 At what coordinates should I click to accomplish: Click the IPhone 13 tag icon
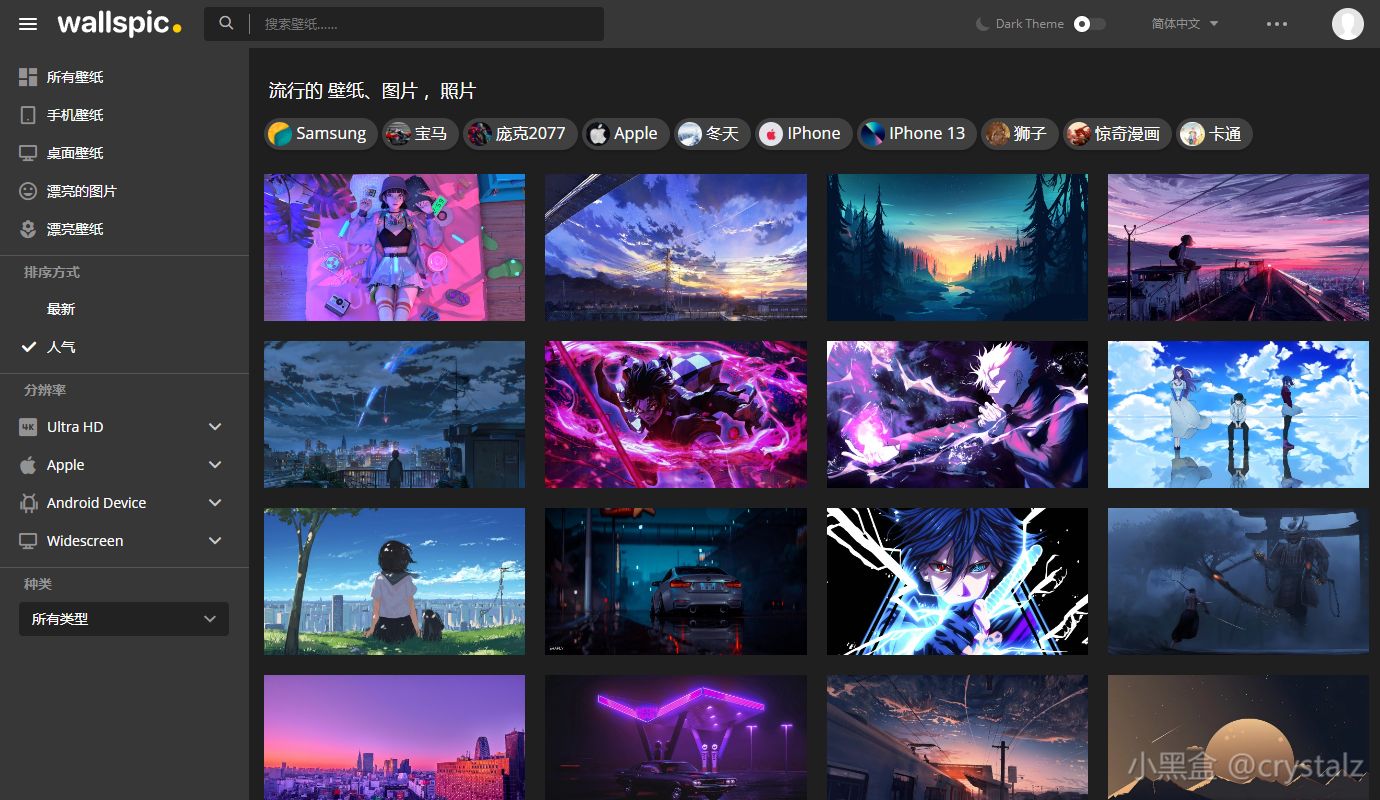click(872, 134)
